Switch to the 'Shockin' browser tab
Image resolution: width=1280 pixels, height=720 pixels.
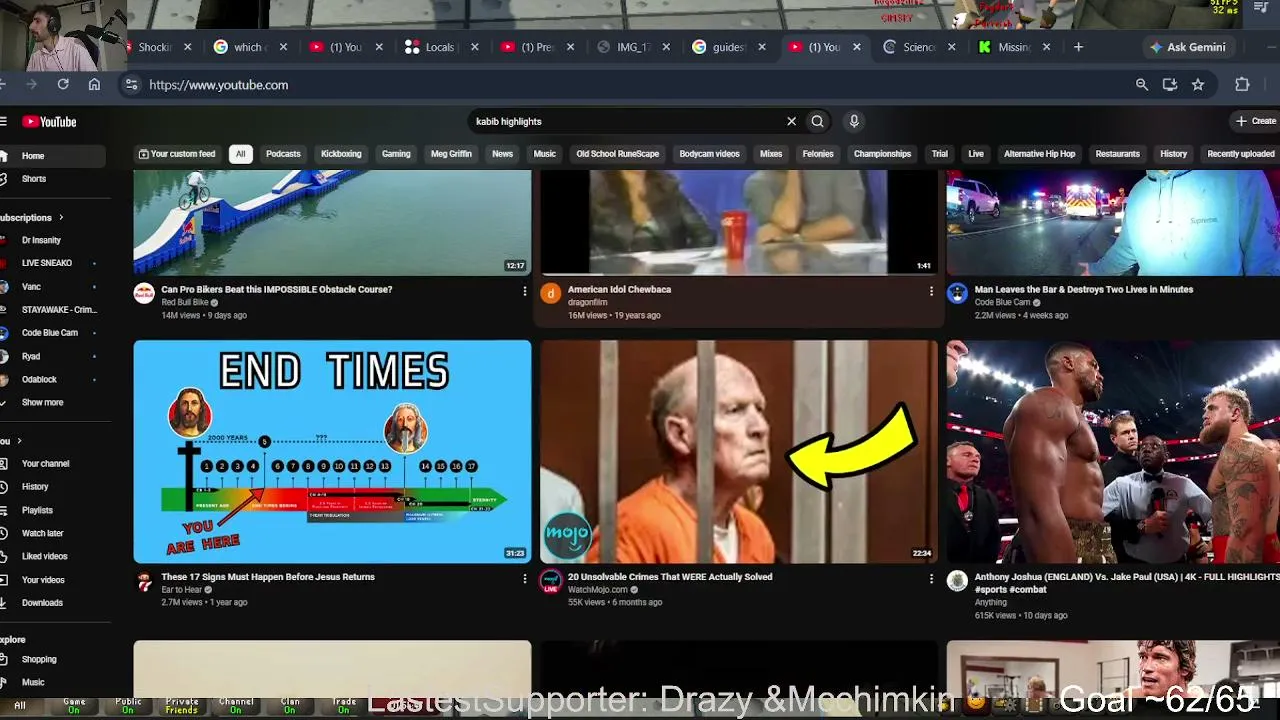point(155,47)
